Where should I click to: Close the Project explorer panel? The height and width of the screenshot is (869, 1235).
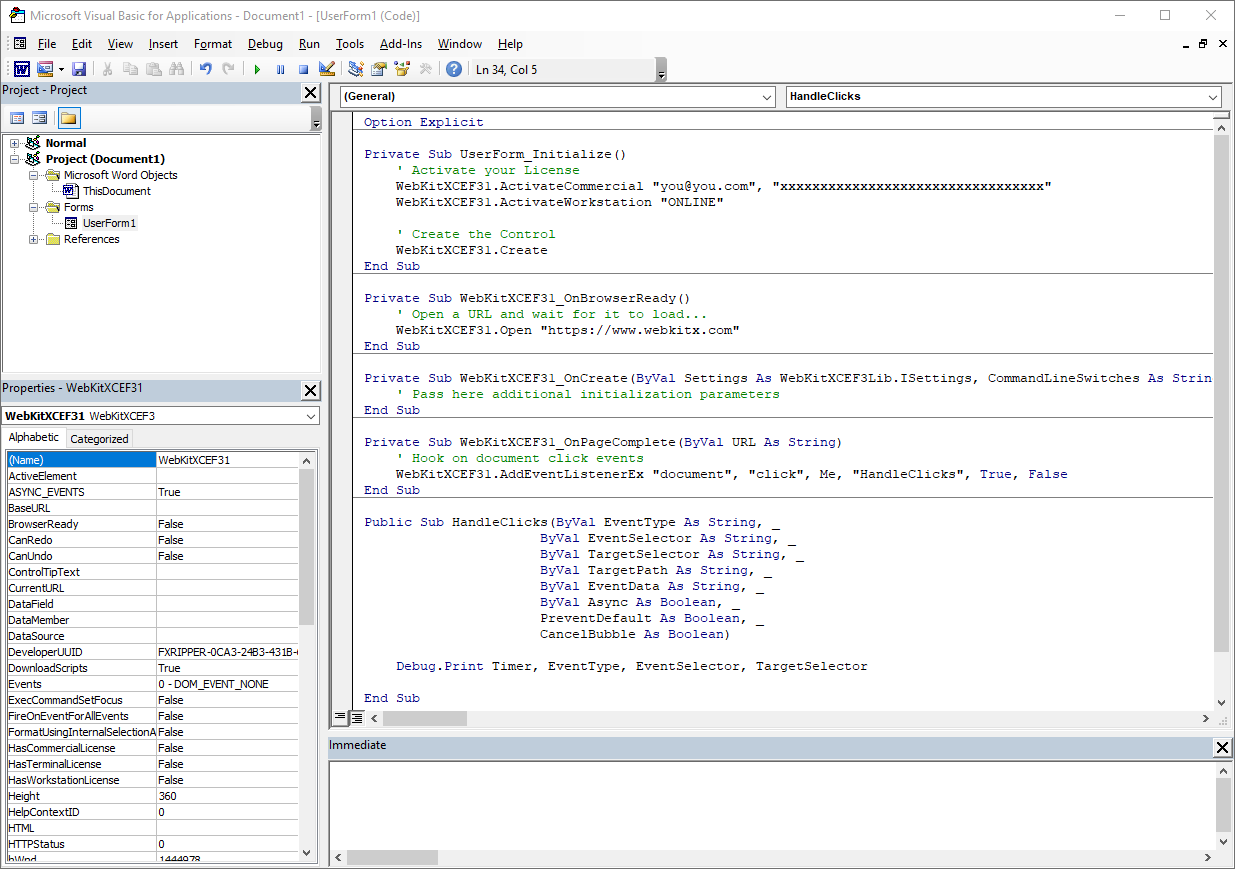310,92
